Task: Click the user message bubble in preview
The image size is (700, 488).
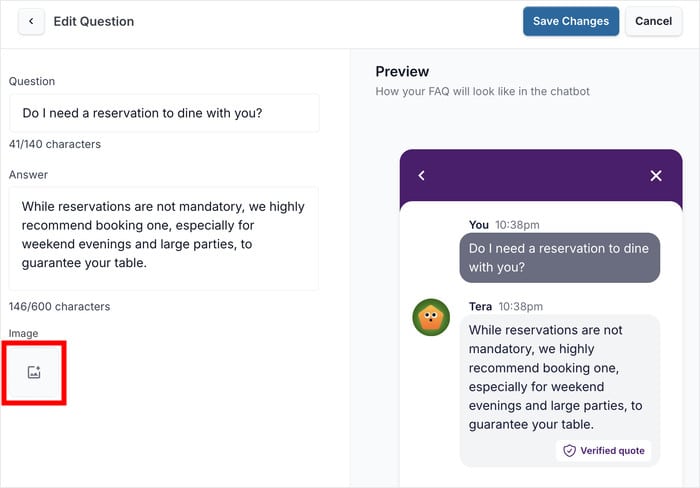Action: [560, 258]
